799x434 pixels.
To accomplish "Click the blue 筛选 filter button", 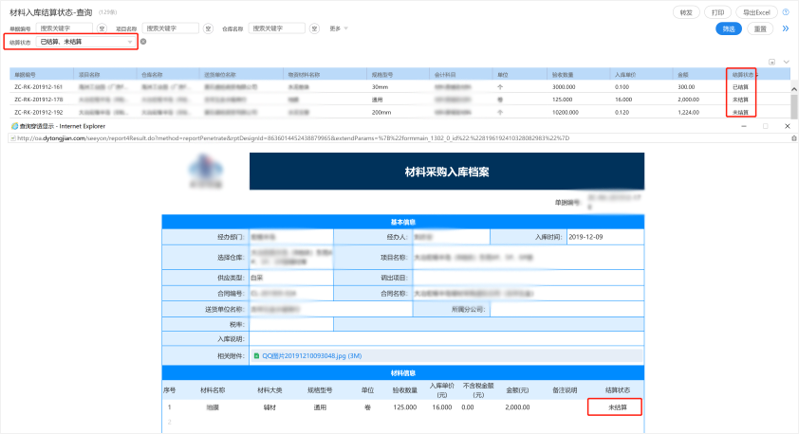I will 729,29.
